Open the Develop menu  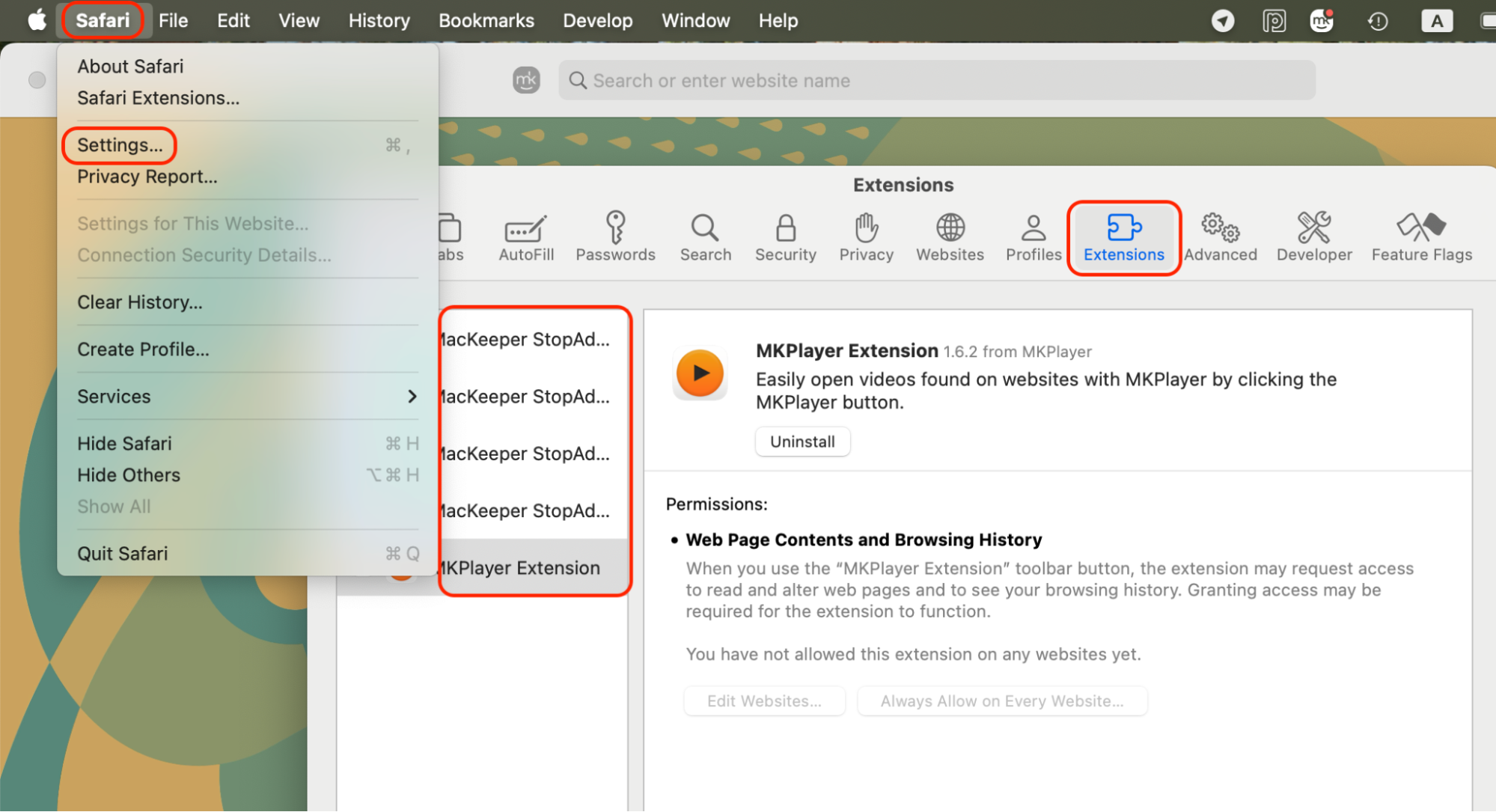click(x=597, y=20)
